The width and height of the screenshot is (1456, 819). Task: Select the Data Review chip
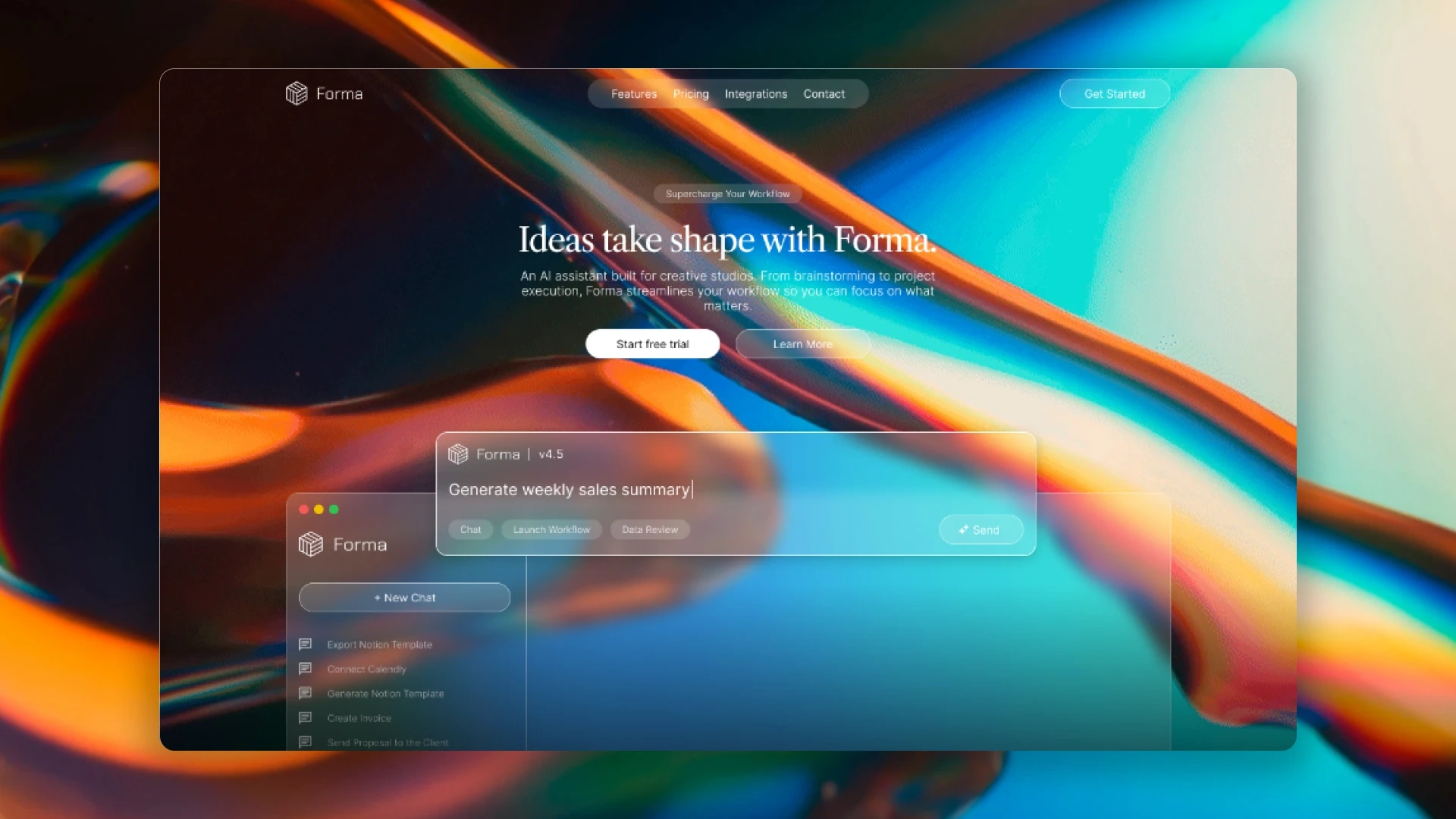click(650, 529)
